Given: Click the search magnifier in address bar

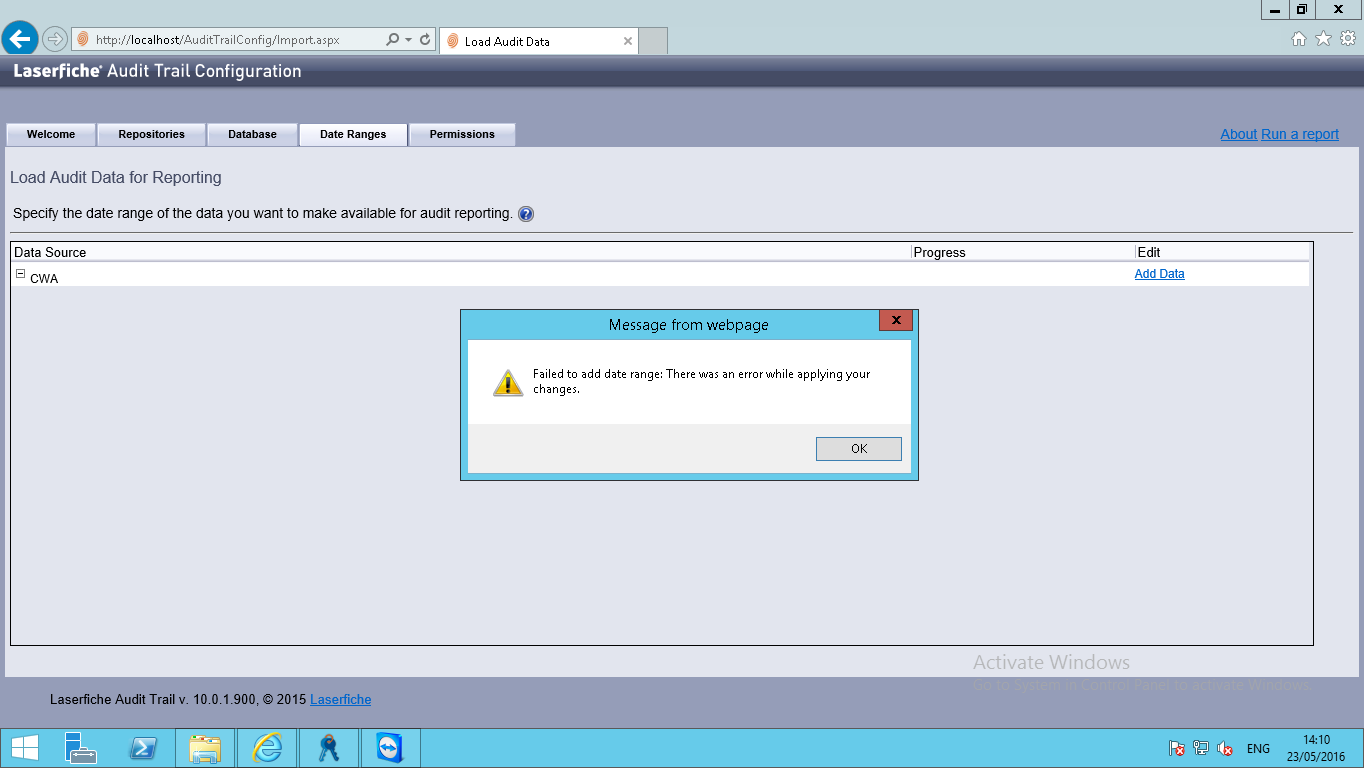Looking at the screenshot, I should [x=393, y=40].
